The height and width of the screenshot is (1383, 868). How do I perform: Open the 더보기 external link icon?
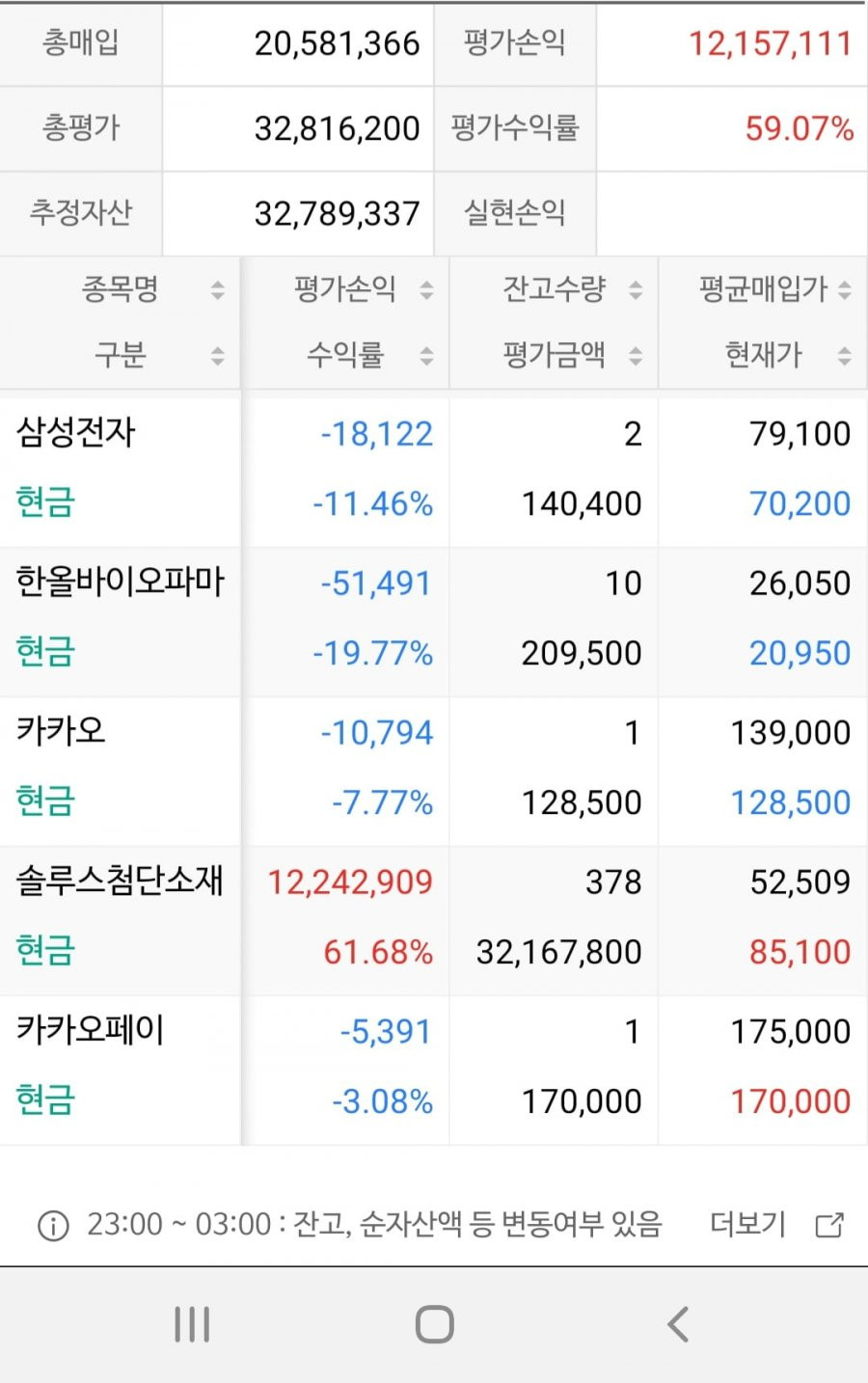coord(829,1225)
